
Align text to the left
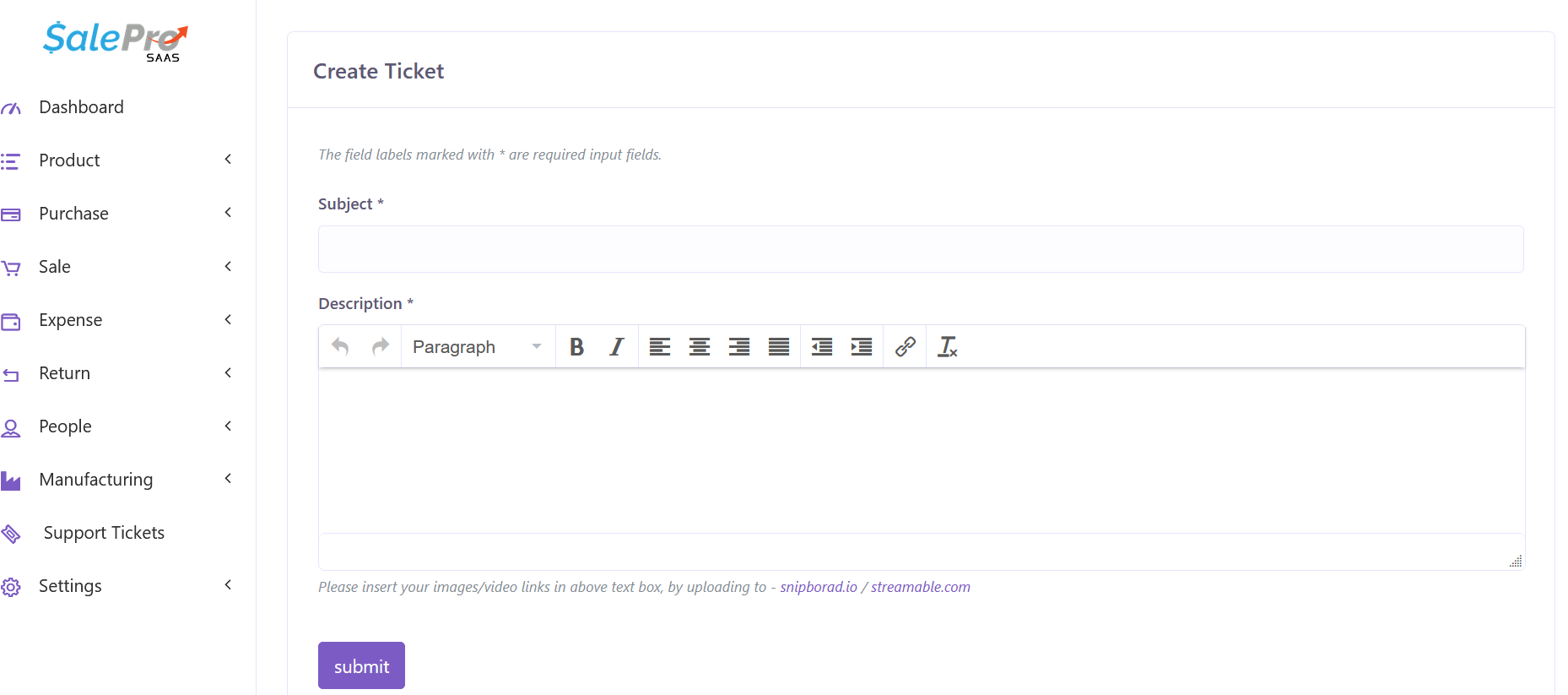tap(659, 347)
